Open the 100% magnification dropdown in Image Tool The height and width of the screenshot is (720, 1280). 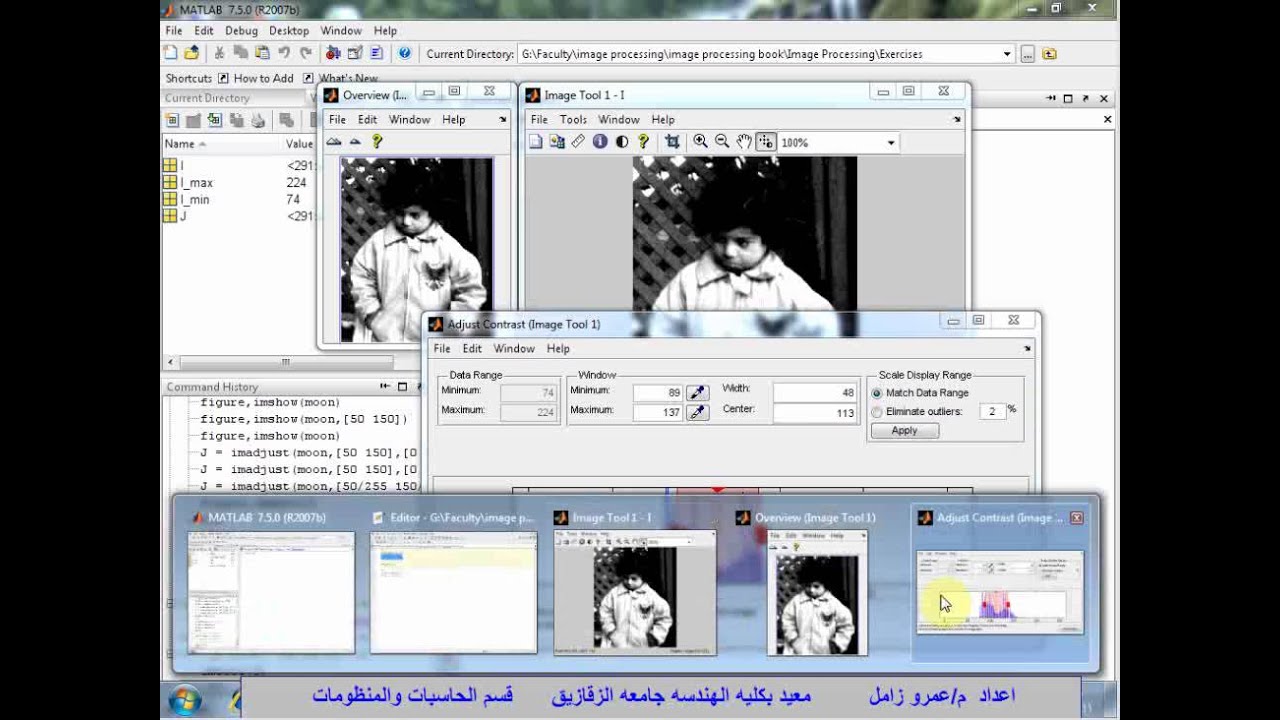(891, 143)
